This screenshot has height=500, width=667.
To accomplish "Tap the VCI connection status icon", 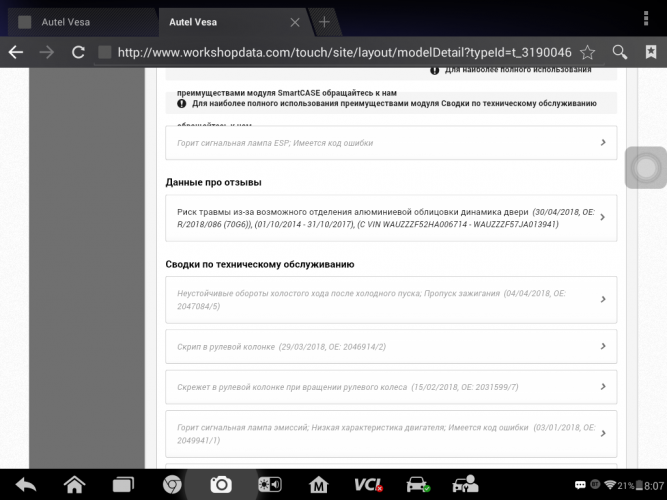I will pyautogui.click(x=368, y=485).
